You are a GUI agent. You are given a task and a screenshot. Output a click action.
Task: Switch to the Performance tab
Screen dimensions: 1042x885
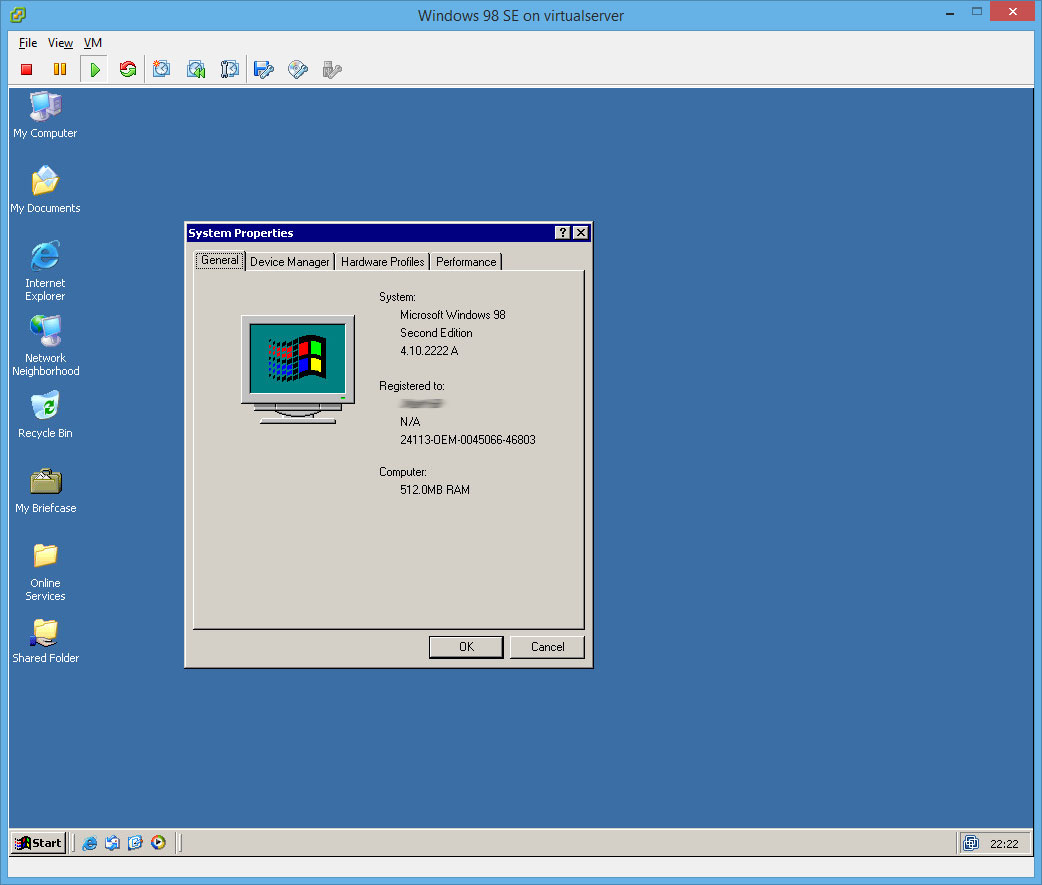[466, 262]
